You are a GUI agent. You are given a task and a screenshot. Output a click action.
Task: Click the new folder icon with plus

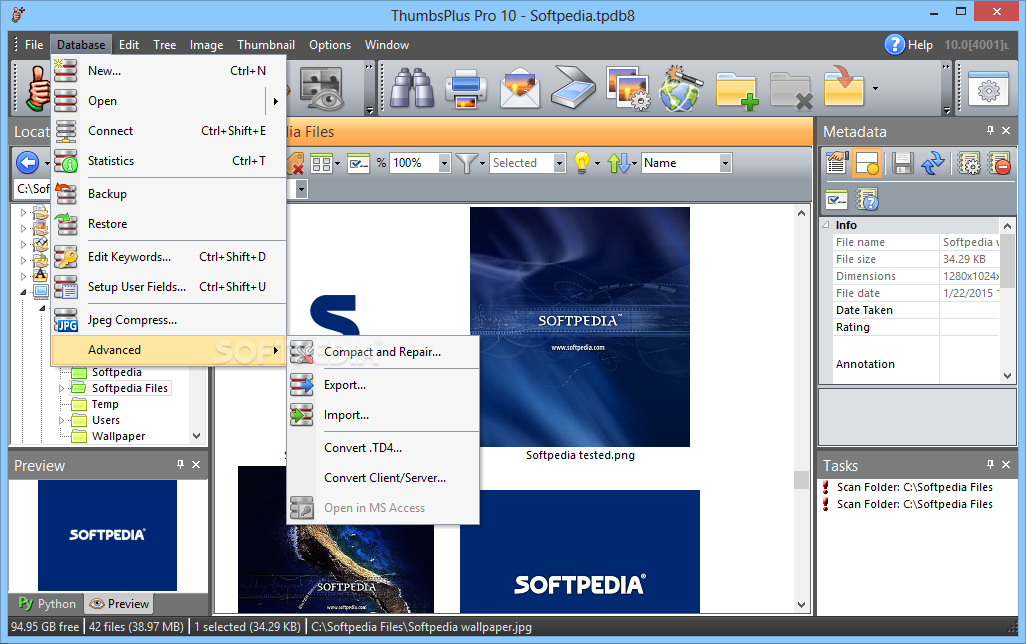[x=736, y=89]
